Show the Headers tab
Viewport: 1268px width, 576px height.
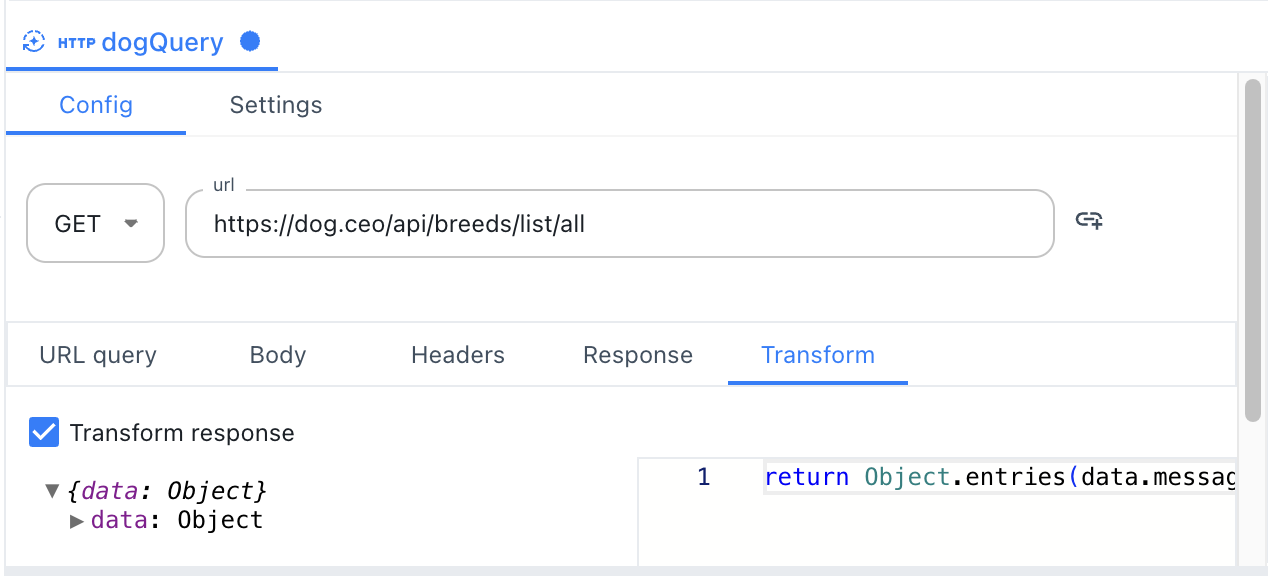coord(458,355)
